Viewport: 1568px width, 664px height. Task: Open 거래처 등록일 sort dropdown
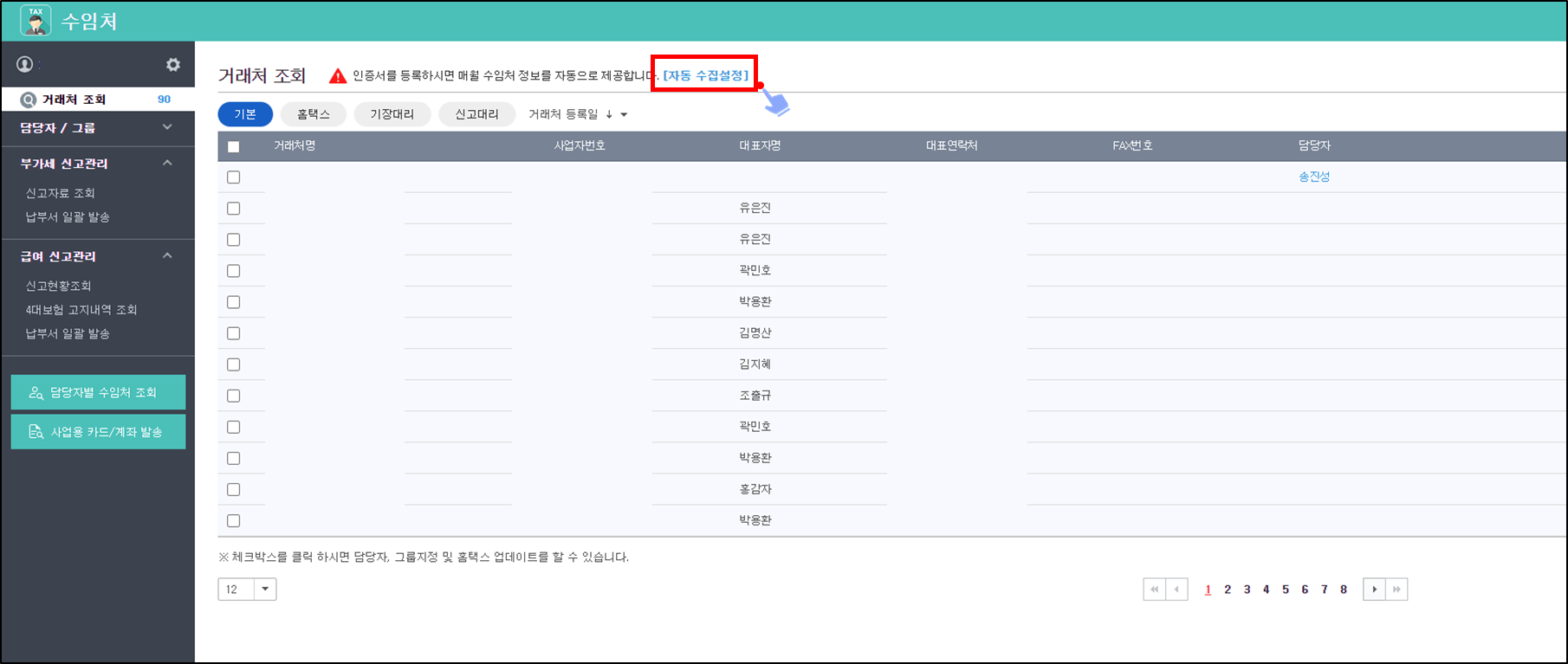(578, 114)
